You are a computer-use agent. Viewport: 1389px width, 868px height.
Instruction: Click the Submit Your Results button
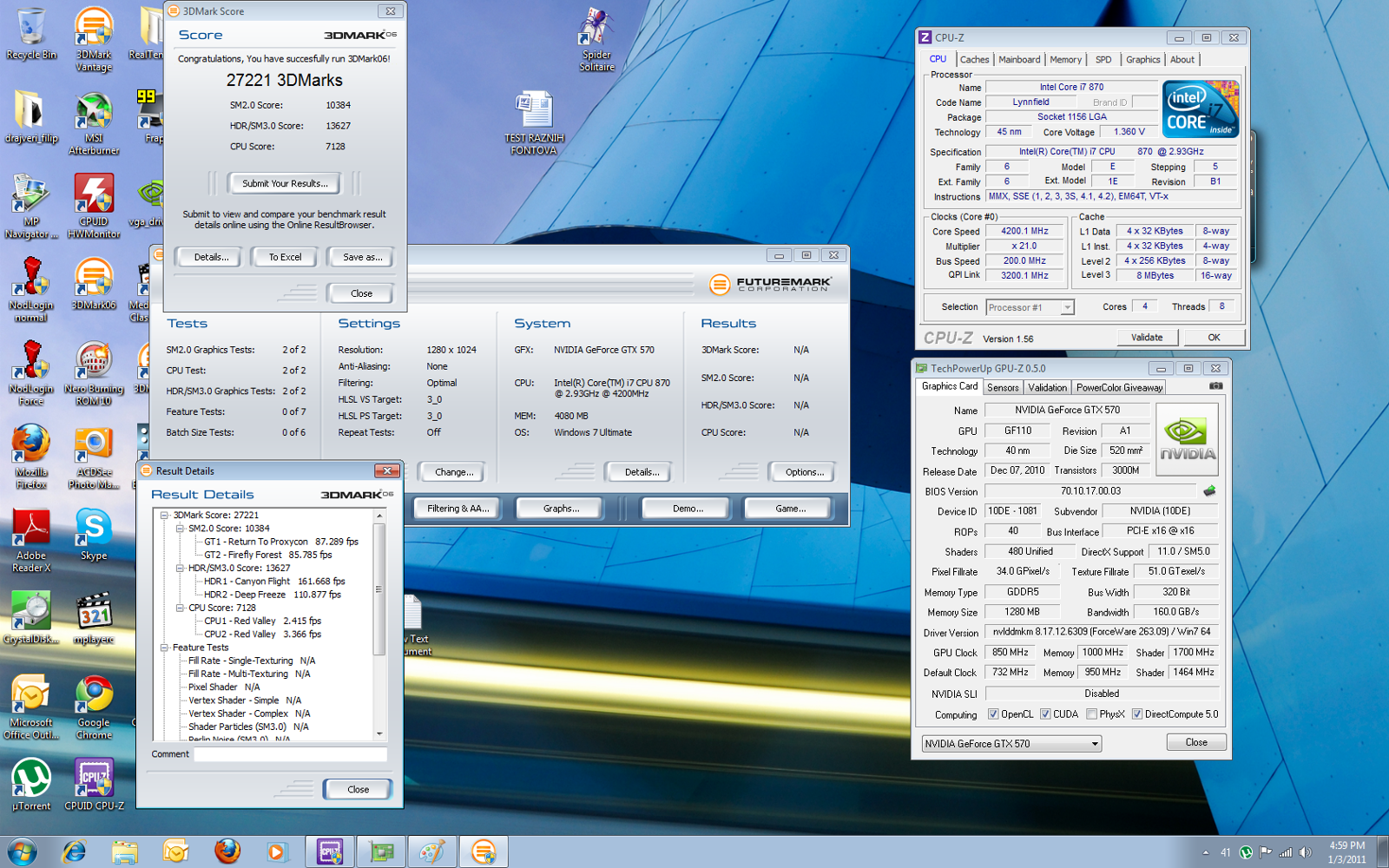click(x=285, y=183)
